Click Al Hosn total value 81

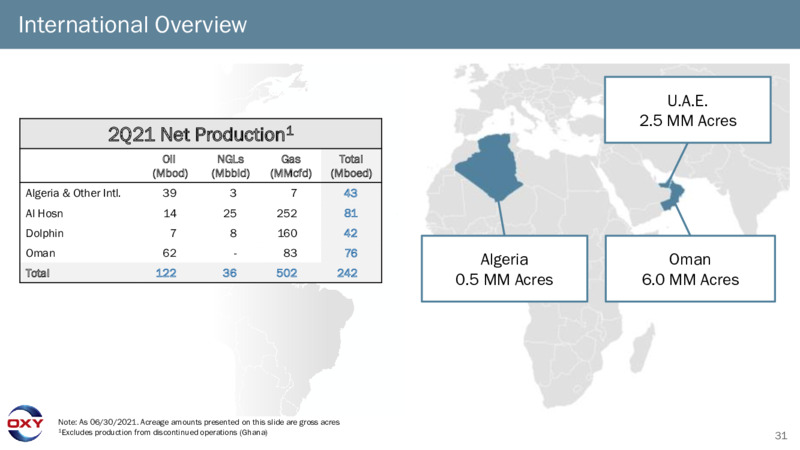coord(351,213)
